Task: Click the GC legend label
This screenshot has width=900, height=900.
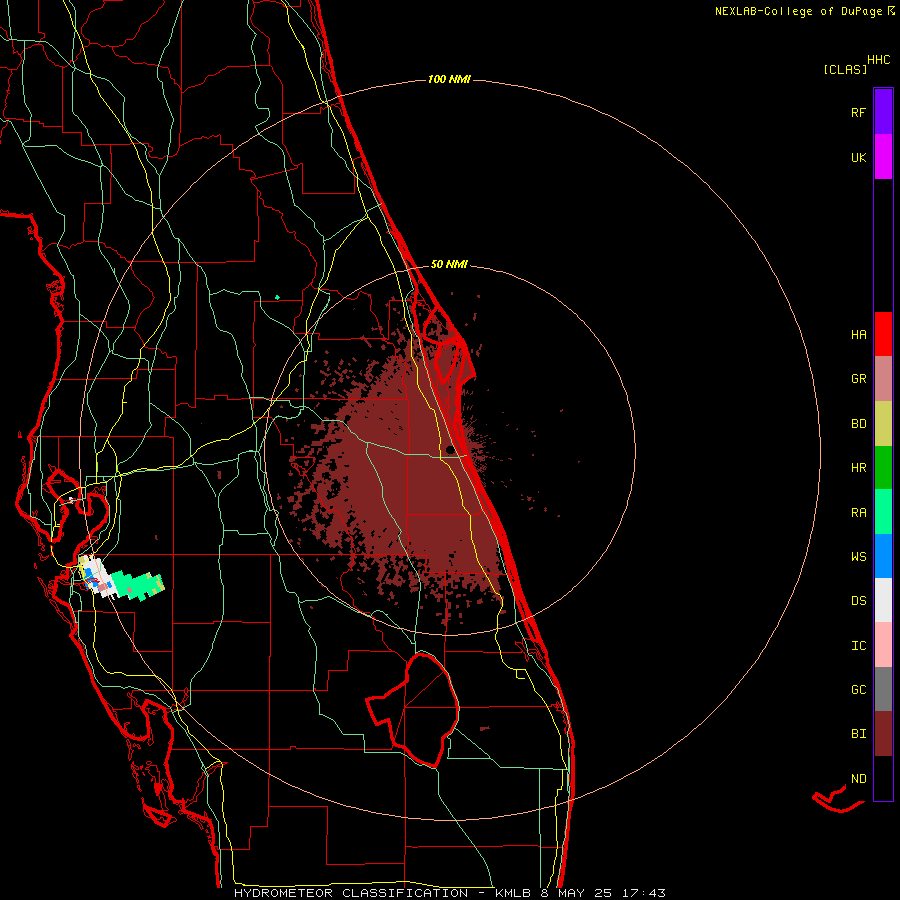Action: tap(858, 690)
